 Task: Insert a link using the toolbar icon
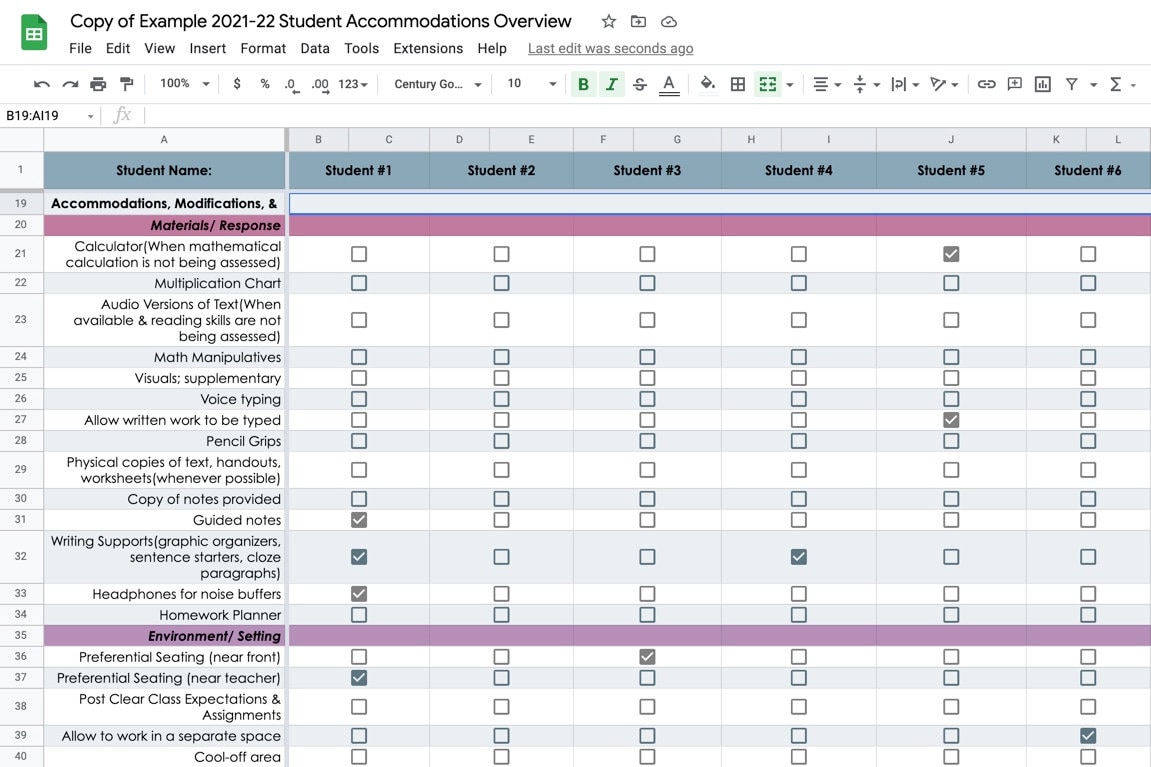pos(987,84)
